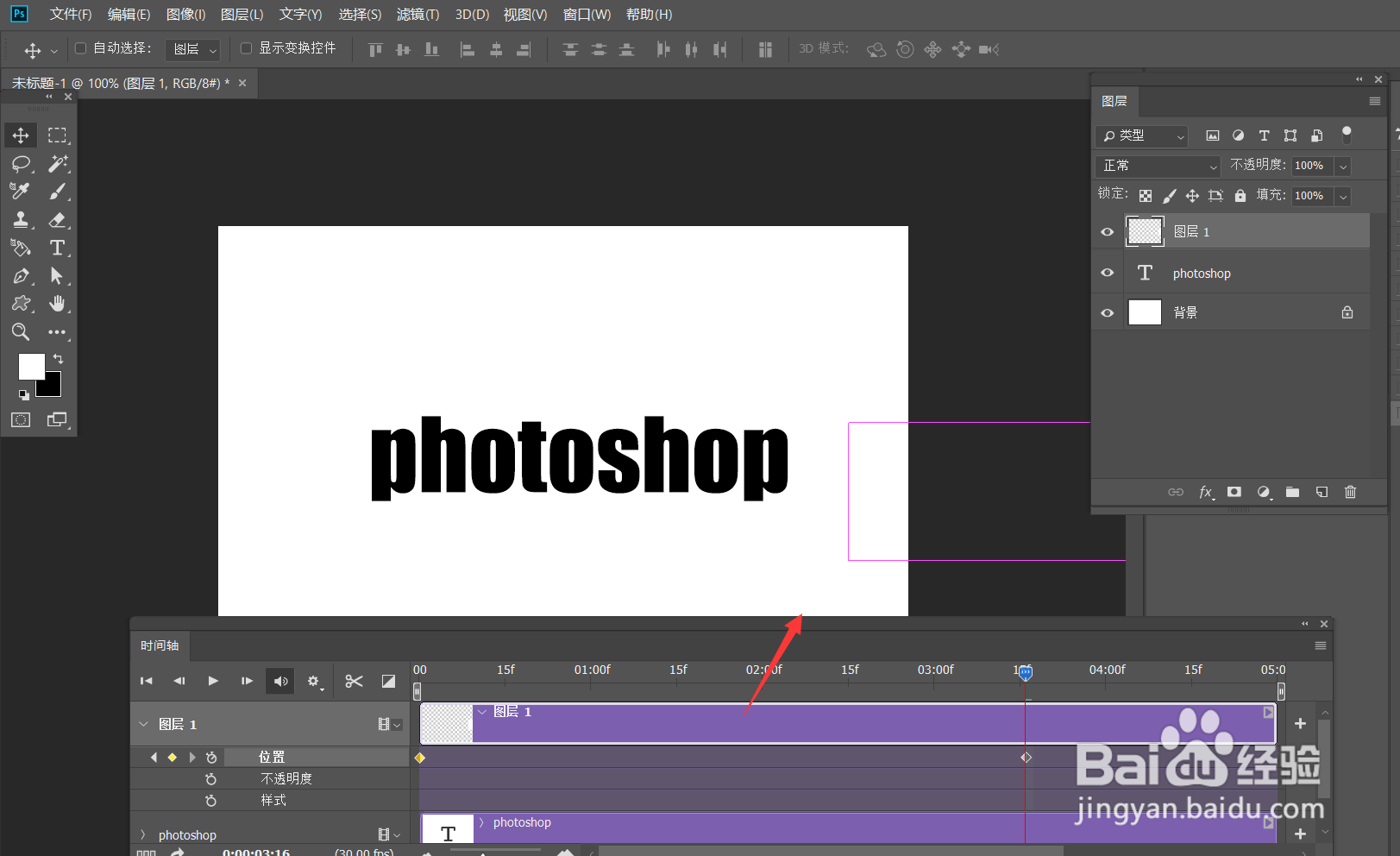Reset default foreground and background colors
1400x856 pixels.
(24, 394)
